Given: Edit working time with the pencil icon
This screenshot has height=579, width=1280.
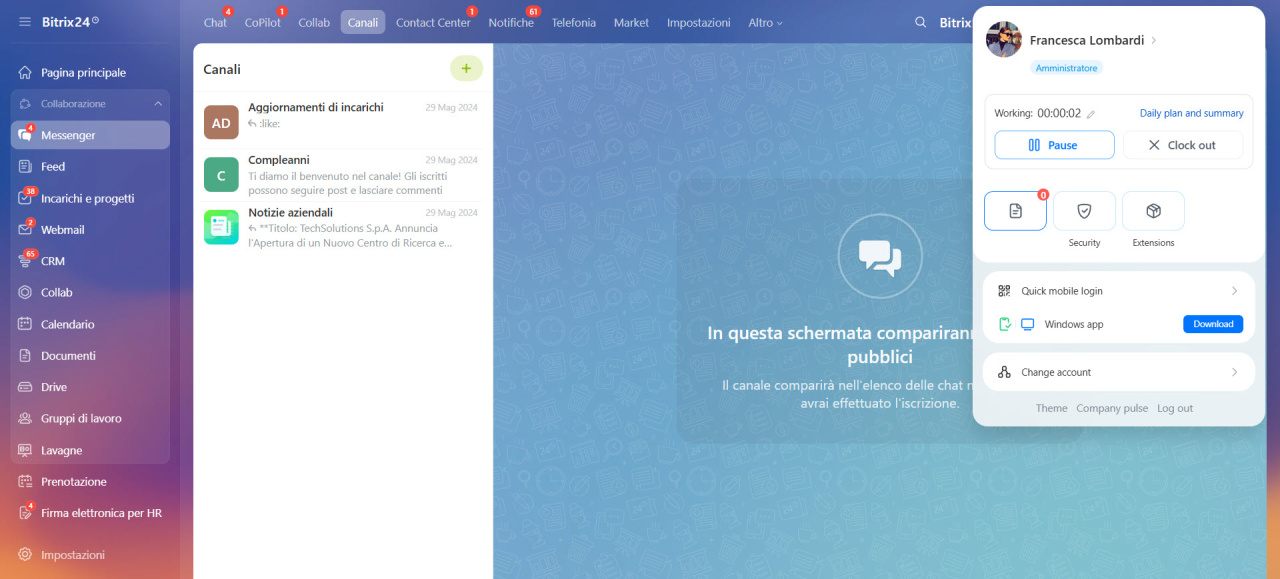Looking at the screenshot, I should 1091,114.
